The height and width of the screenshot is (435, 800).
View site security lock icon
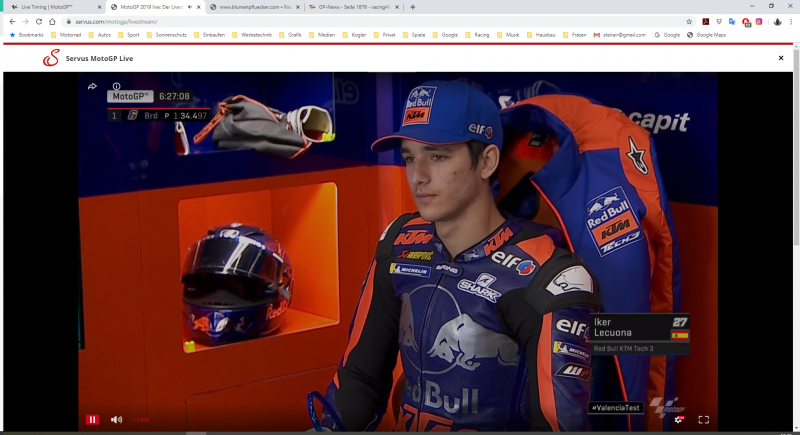pyautogui.click(x=68, y=21)
